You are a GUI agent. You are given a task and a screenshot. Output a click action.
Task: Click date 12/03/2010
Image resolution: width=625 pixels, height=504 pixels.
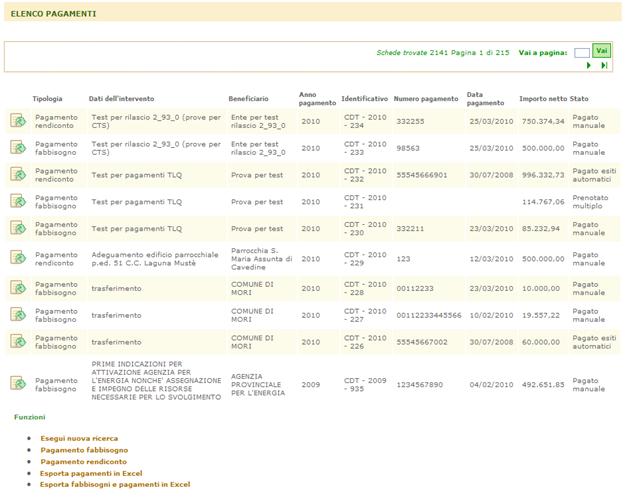491,259
